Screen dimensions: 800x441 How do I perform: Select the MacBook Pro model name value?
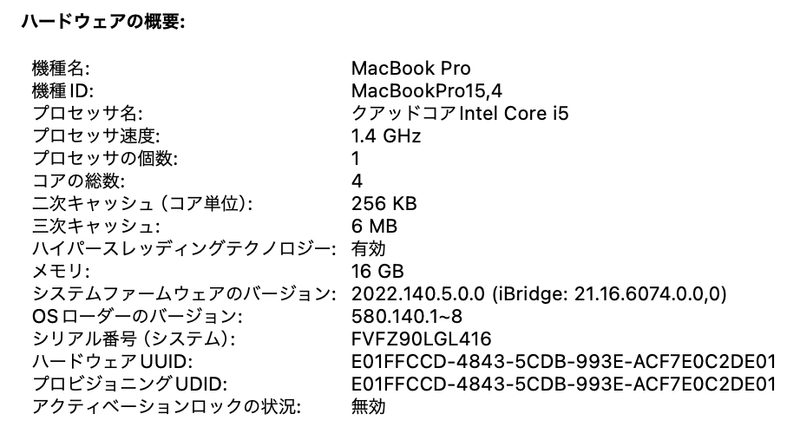click(x=410, y=69)
